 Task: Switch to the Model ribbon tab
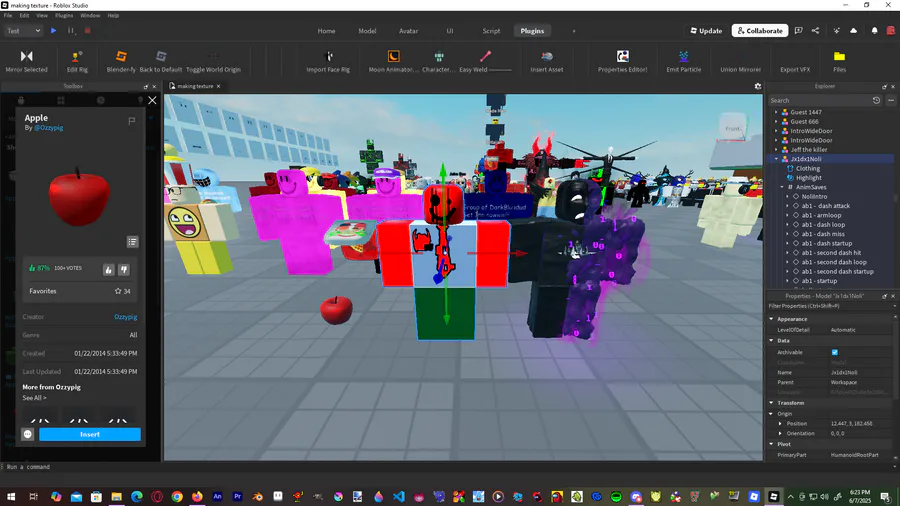pyautogui.click(x=367, y=31)
